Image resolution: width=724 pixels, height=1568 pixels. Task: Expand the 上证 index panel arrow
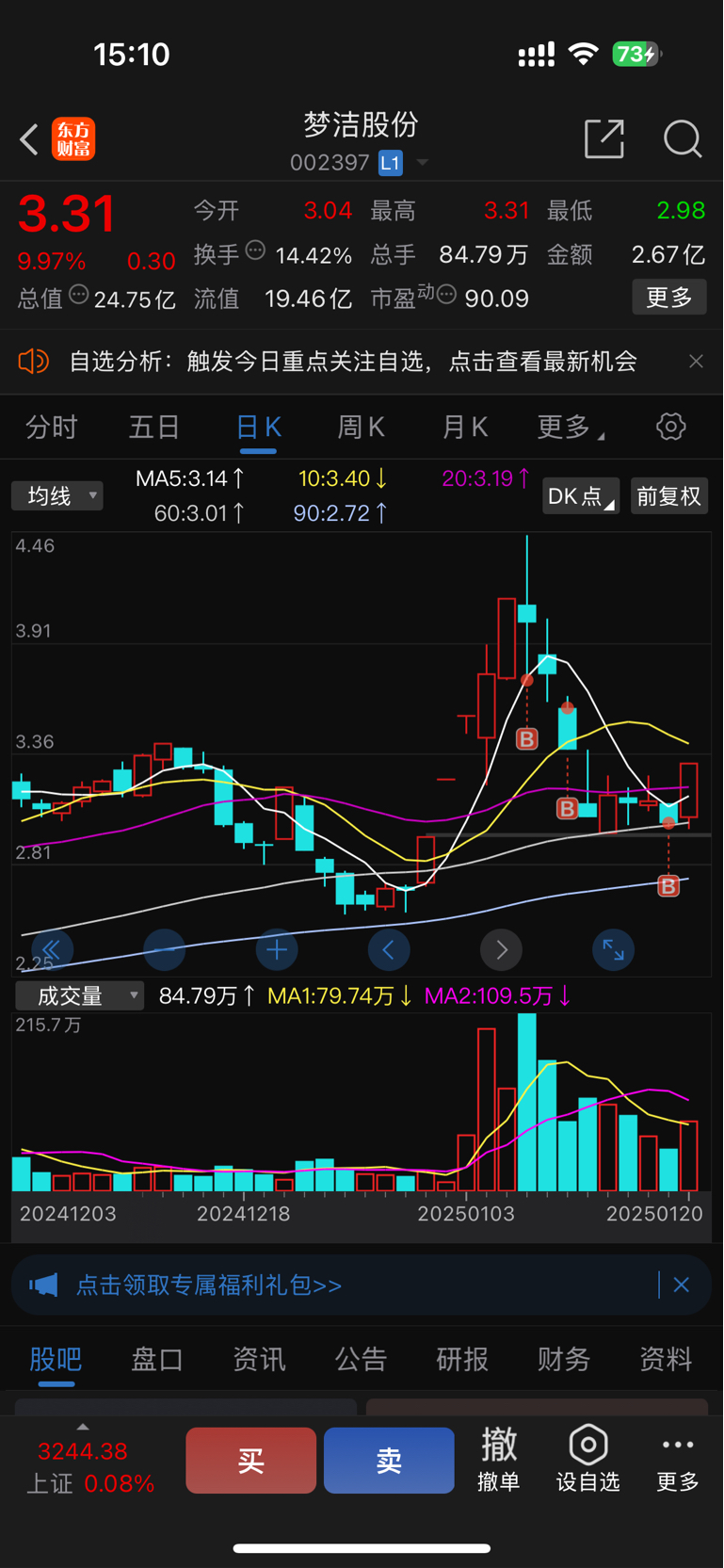[83, 1427]
